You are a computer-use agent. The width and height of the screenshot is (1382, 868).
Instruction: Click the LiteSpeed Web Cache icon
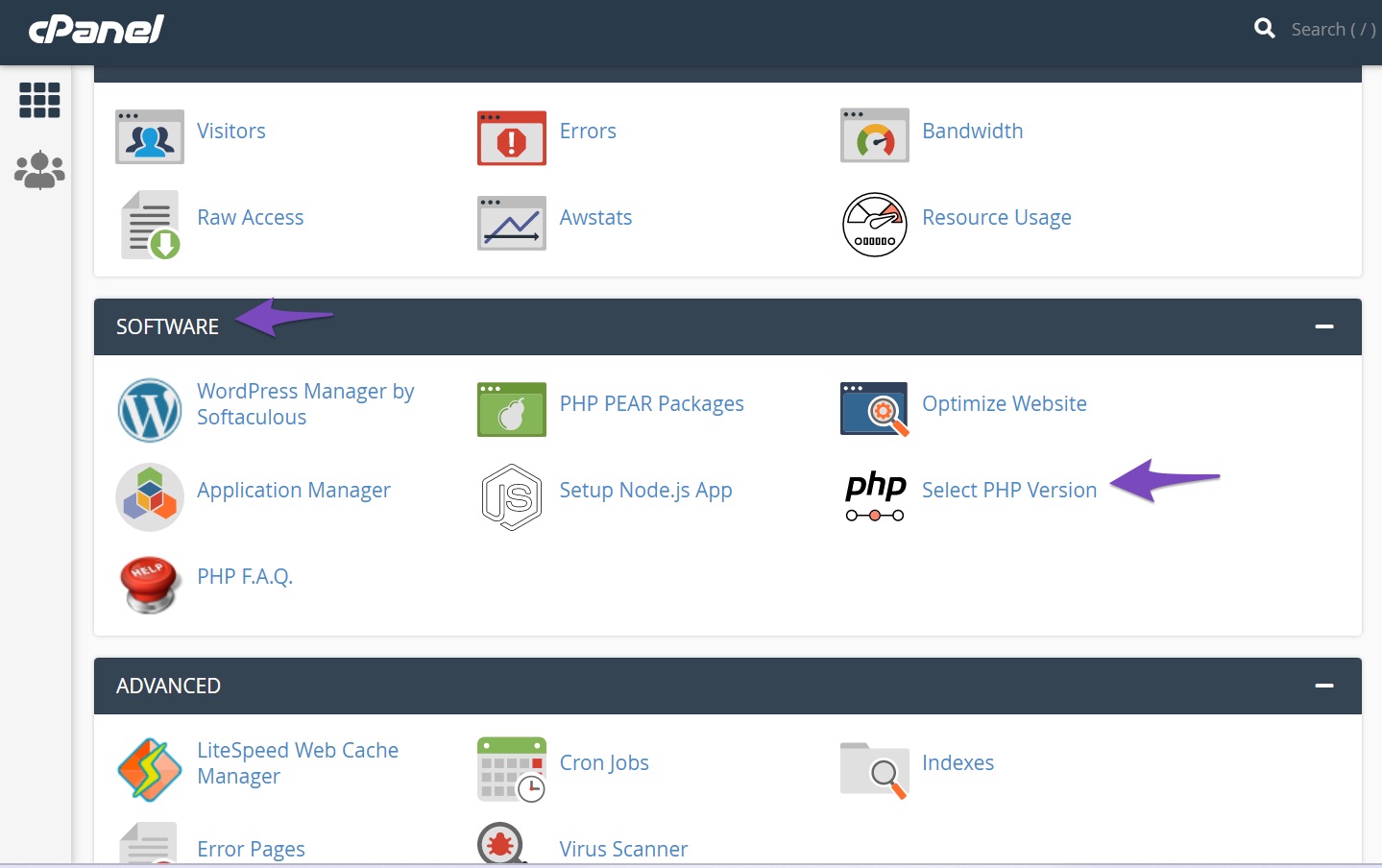click(x=150, y=769)
